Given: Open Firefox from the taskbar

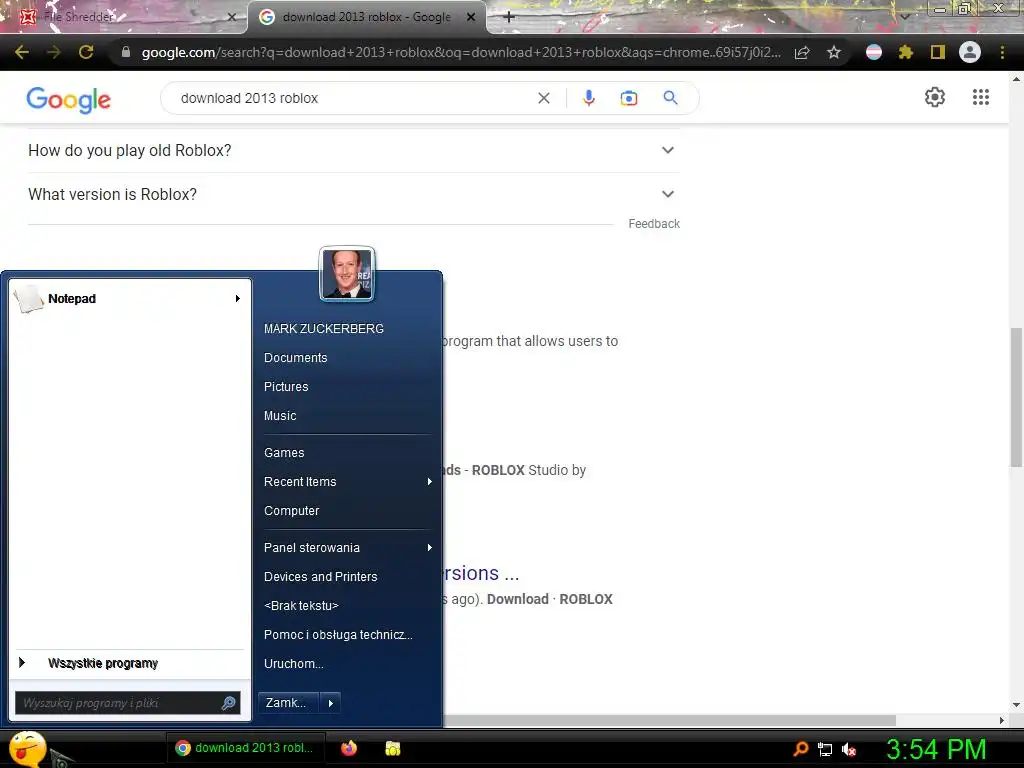Looking at the screenshot, I should pyautogui.click(x=349, y=748).
